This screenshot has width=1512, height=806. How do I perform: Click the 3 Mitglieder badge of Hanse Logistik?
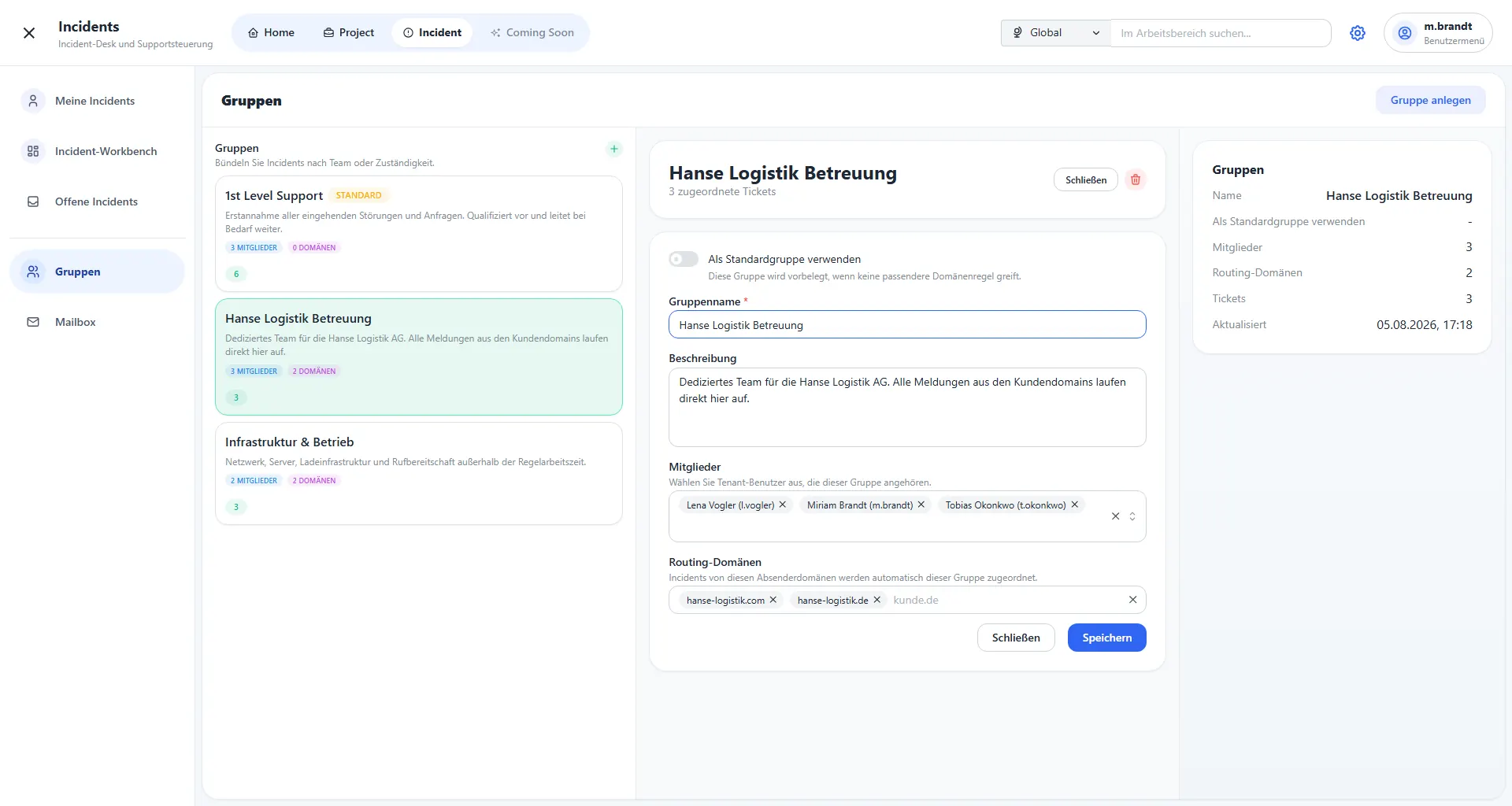click(254, 371)
